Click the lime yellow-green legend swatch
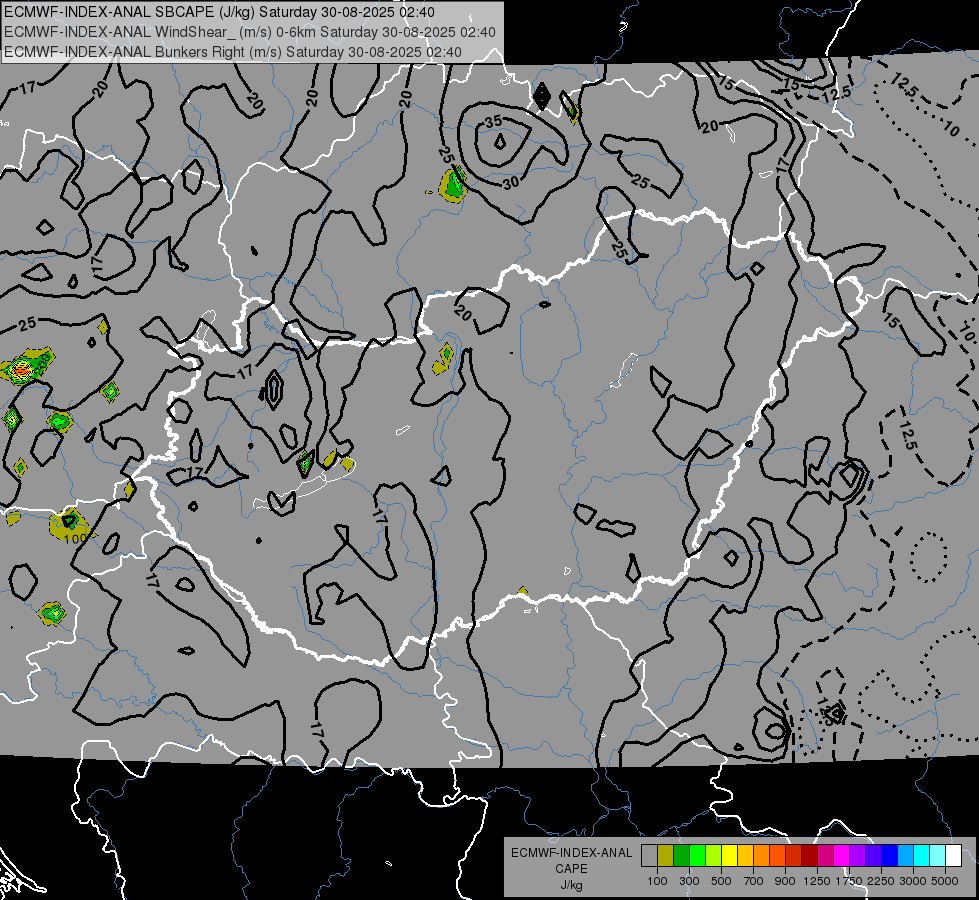 pos(713,856)
